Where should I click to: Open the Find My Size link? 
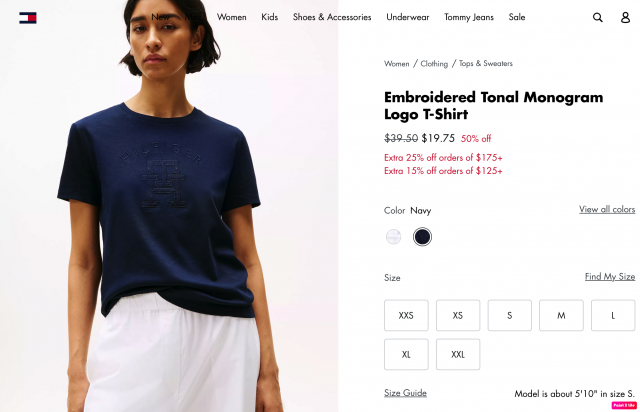[610, 276]
